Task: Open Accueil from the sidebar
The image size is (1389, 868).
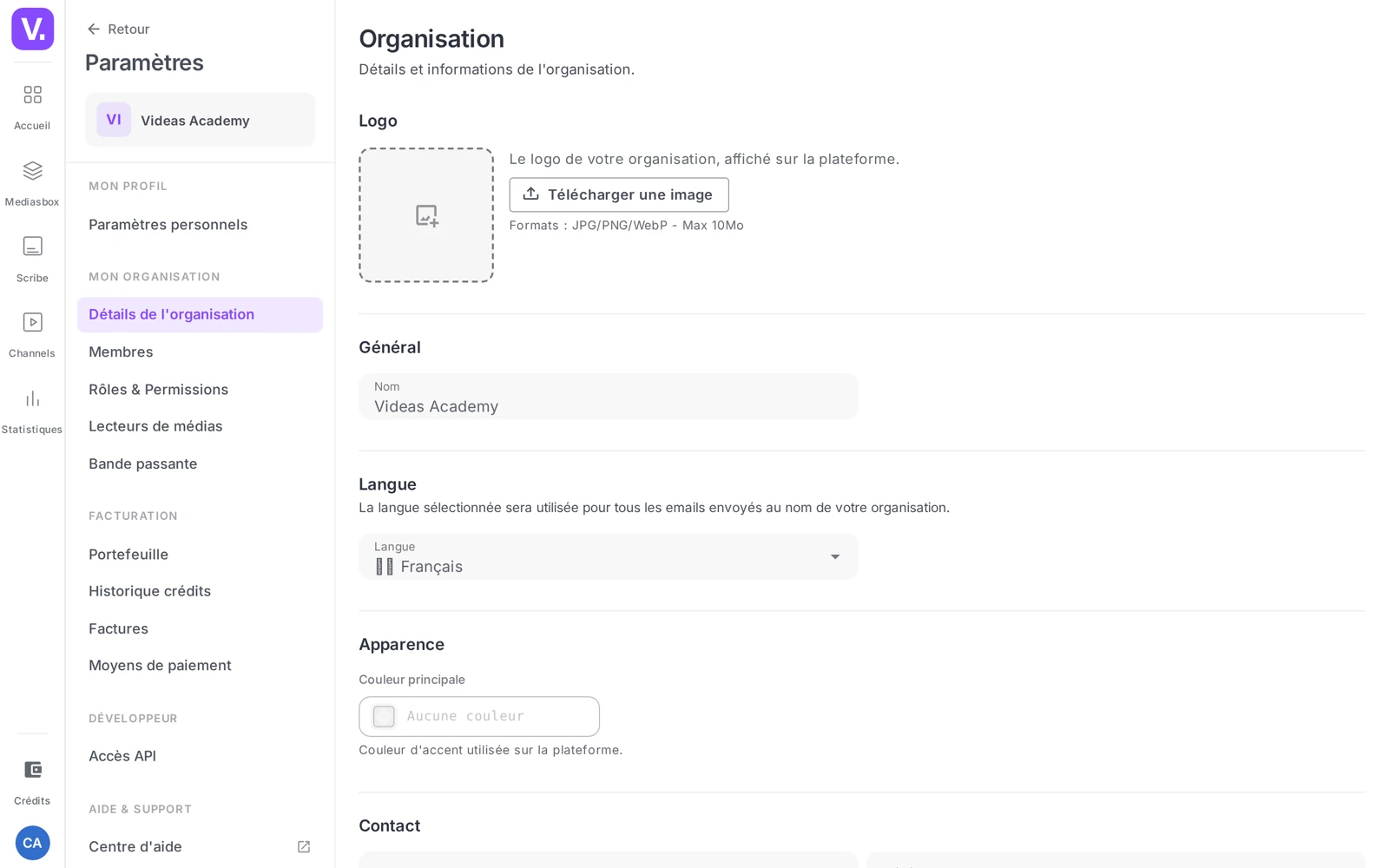Action: pyautogui.click(x=32, y=107)
